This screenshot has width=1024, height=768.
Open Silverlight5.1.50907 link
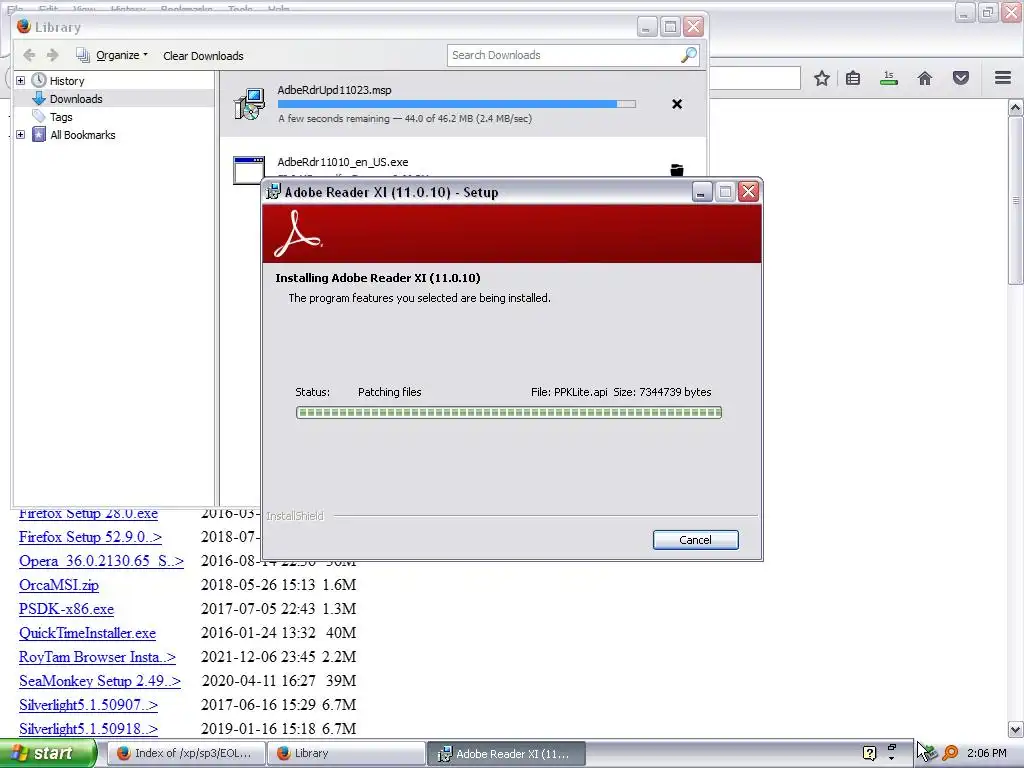(88, 705)
